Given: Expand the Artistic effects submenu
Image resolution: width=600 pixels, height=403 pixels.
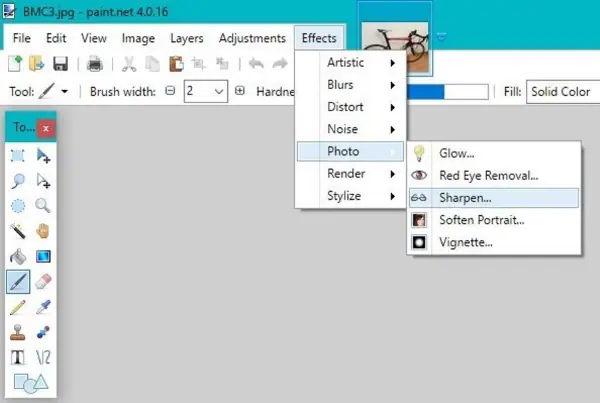Looking at the screenshot, I should (x=350, y=62).
